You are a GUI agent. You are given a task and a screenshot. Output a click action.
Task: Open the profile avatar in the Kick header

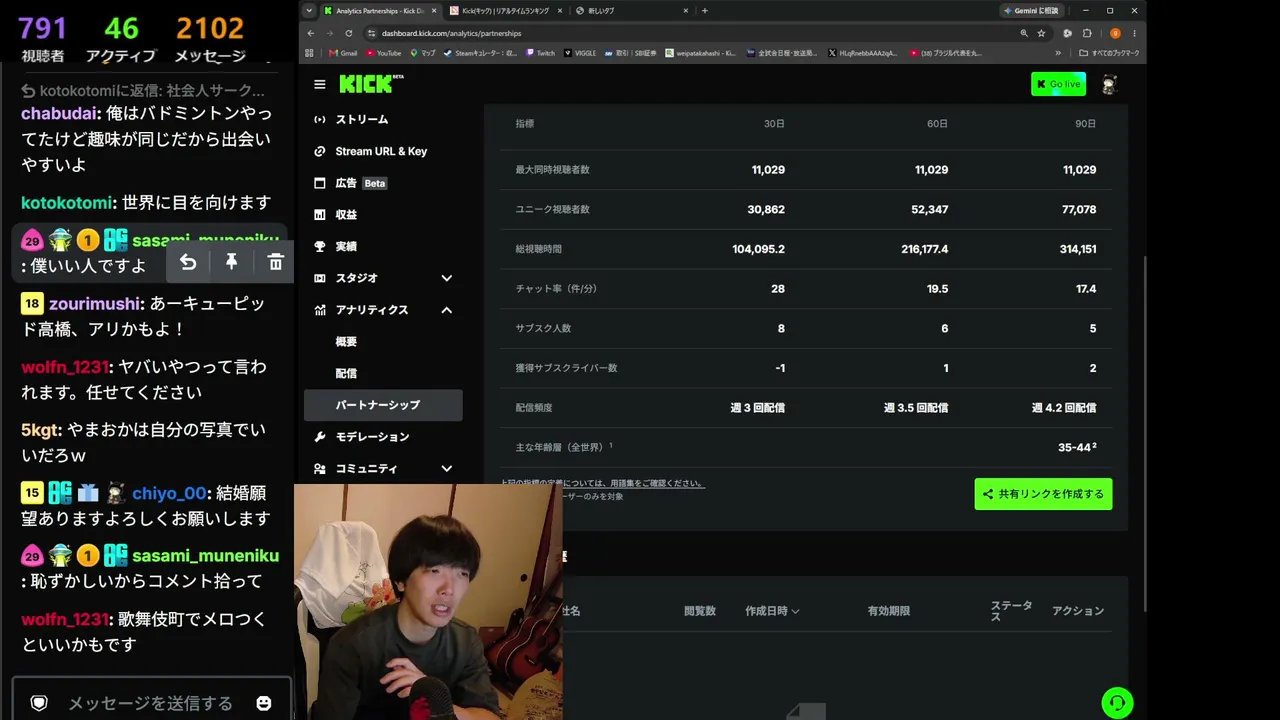pos(1109,85)
